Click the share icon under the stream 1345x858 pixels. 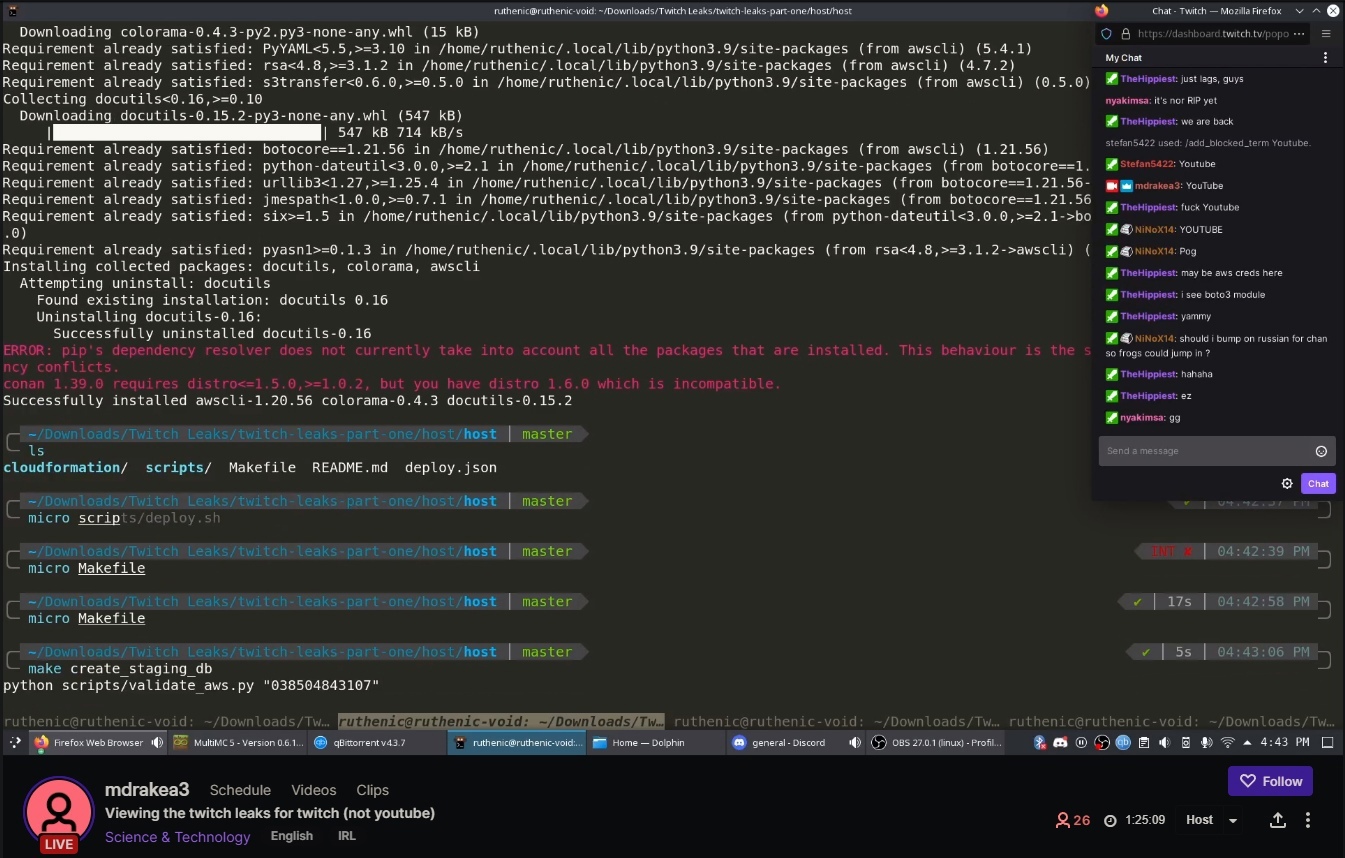pyautogui.click(x=1277, y=820)
